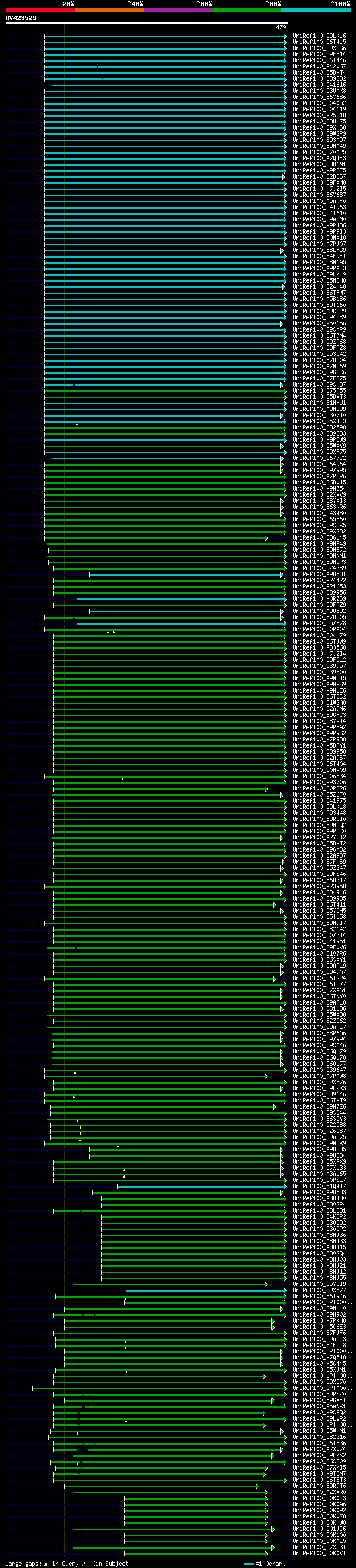356x1568 pixels.
Task: Select hit label UniRef100_Q41963
Action: pos(319,207)
